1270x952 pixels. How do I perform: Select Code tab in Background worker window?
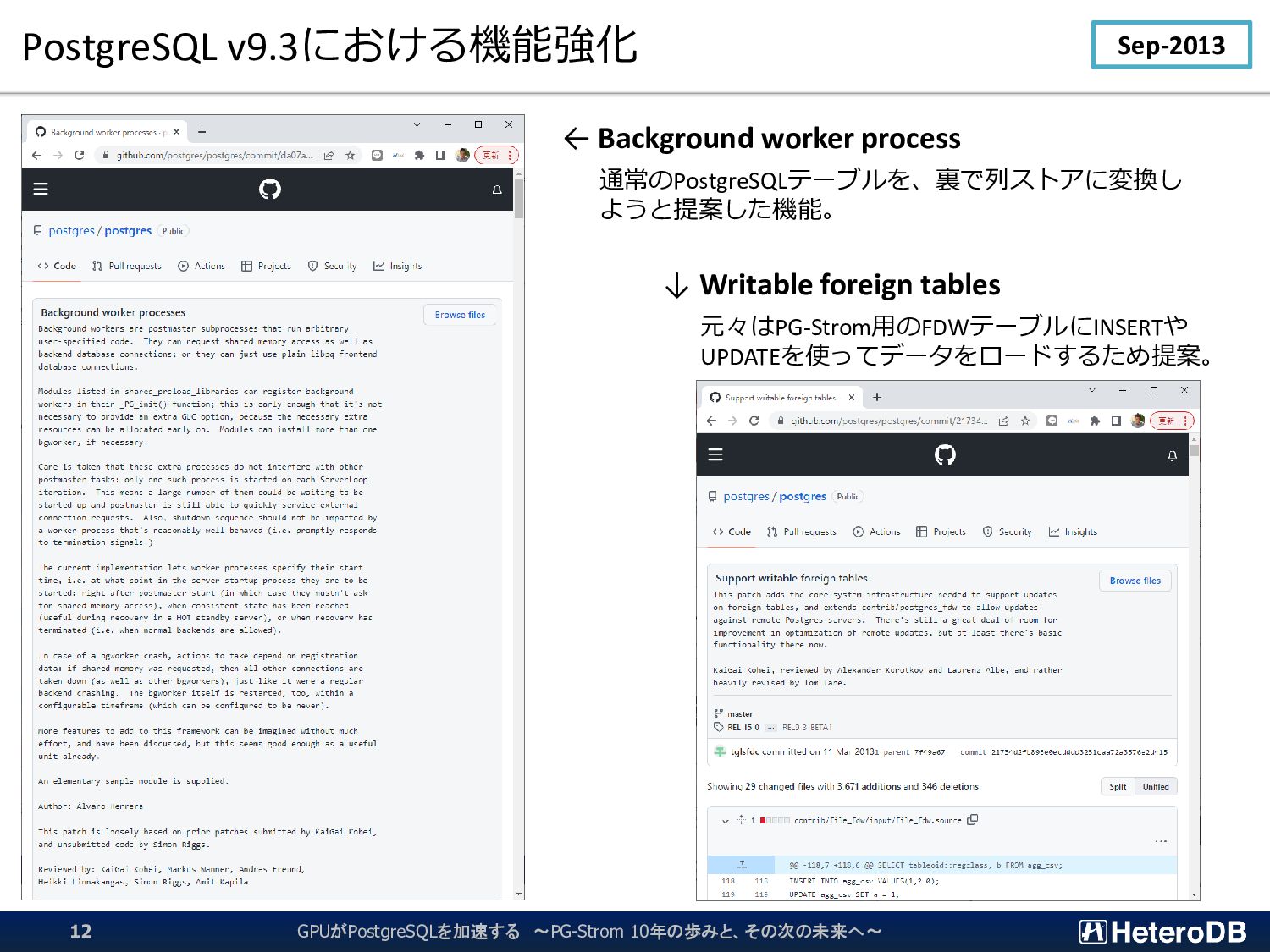tap(57, 266)
